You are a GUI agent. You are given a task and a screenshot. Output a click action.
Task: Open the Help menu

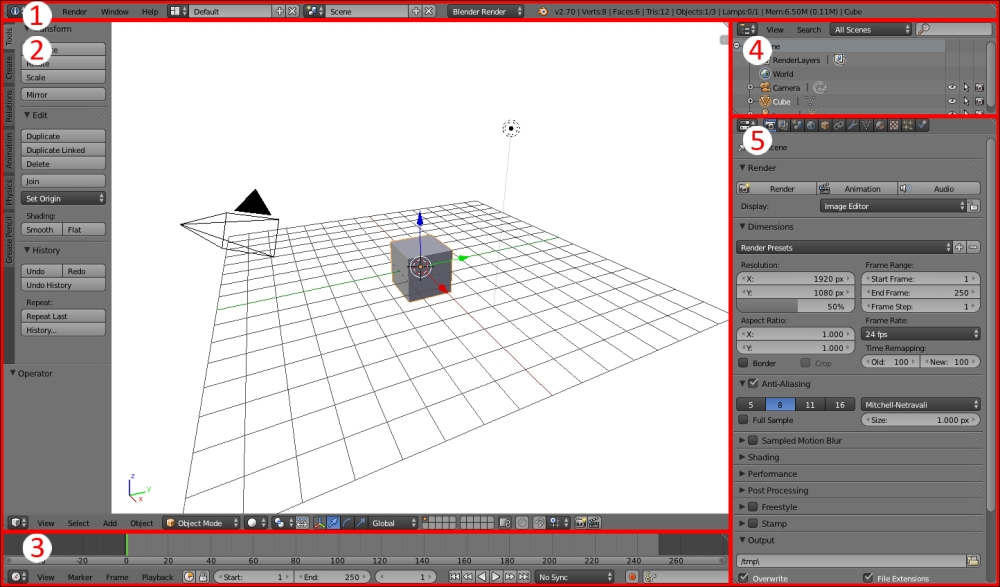tap(150, 11)
